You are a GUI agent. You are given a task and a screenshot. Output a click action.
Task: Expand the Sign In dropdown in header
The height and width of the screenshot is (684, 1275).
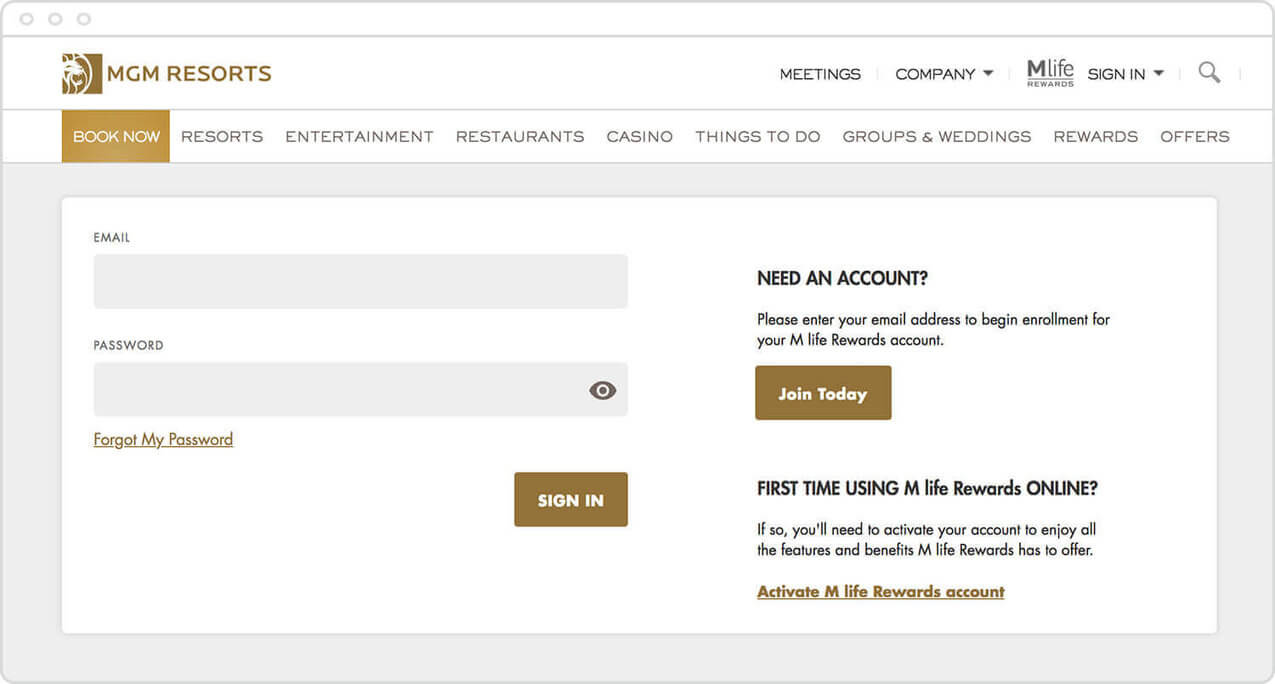(x=1125, y=74)
